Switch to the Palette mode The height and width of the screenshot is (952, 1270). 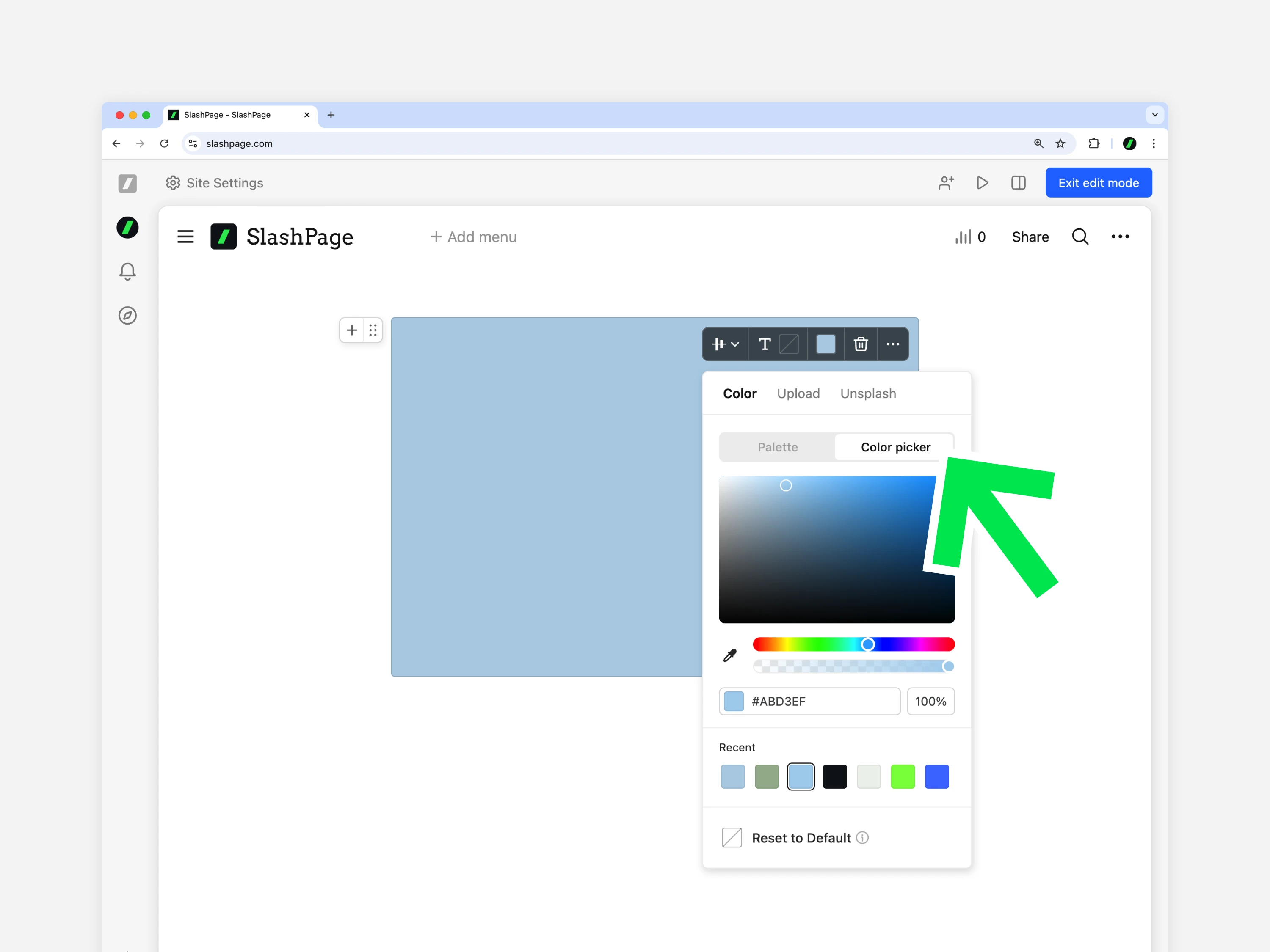click(x=777, y=447)
